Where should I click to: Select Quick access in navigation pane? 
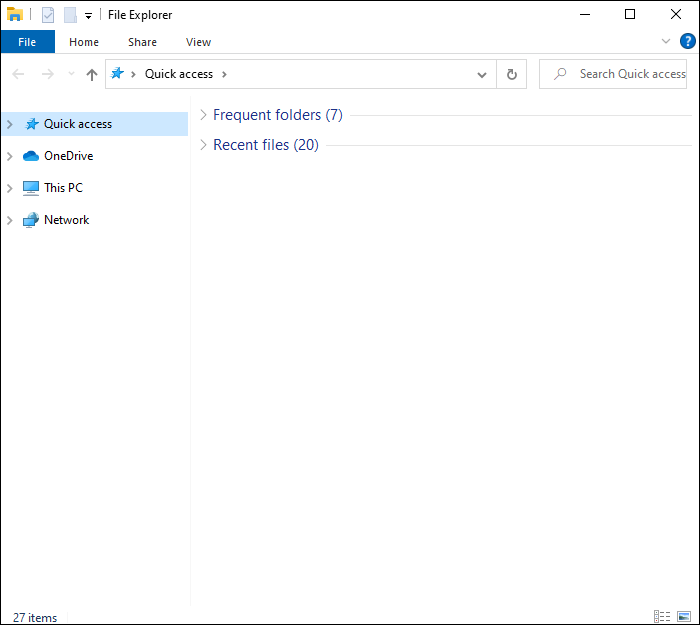tap(95, 124)
